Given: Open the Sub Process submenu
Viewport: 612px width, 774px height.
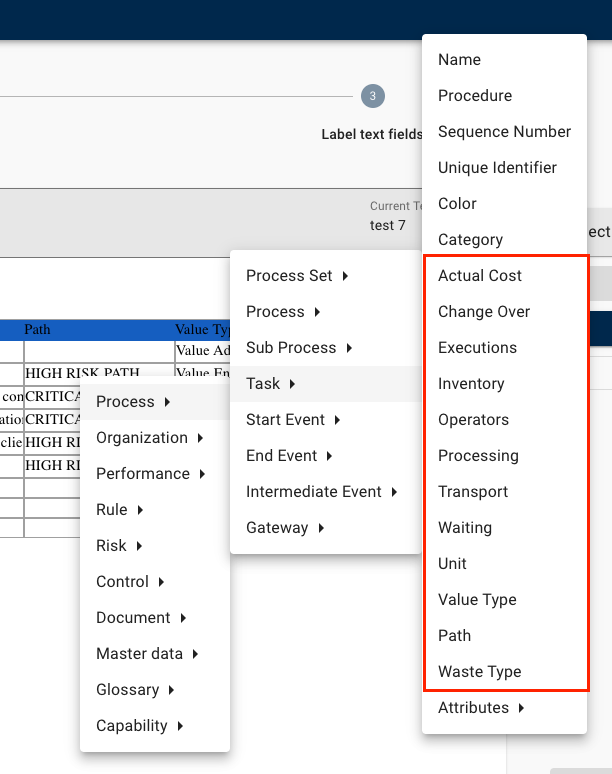Looking at the screenshot, I should [299, 348].
